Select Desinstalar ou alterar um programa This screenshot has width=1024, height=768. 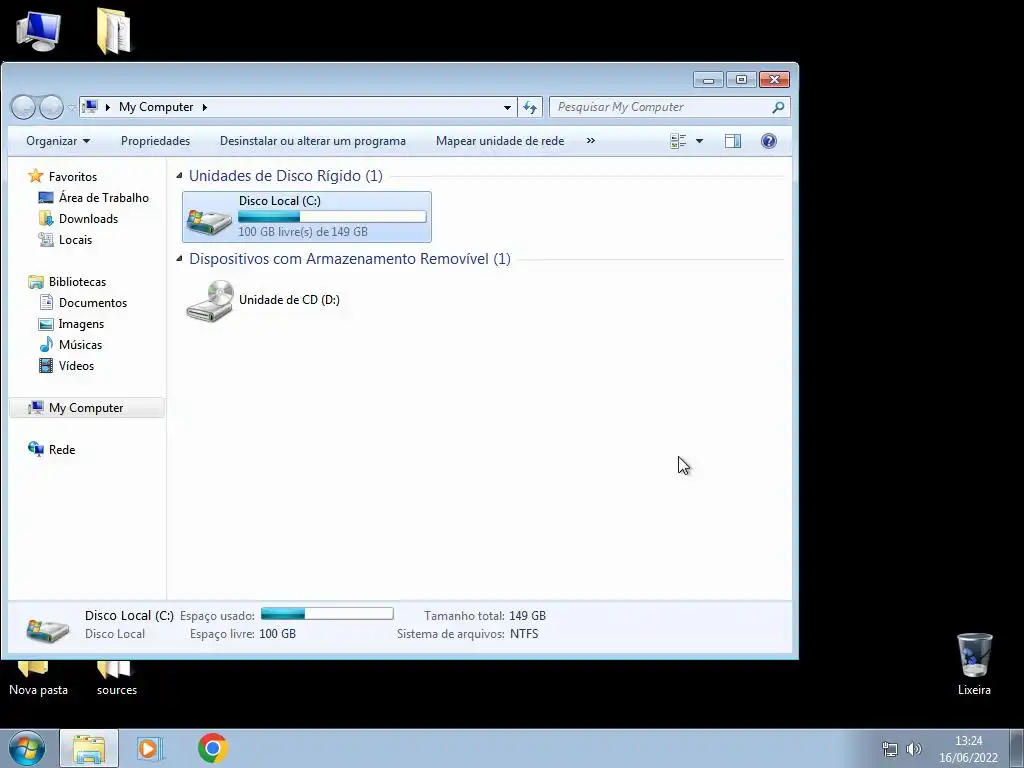(313, 141)
